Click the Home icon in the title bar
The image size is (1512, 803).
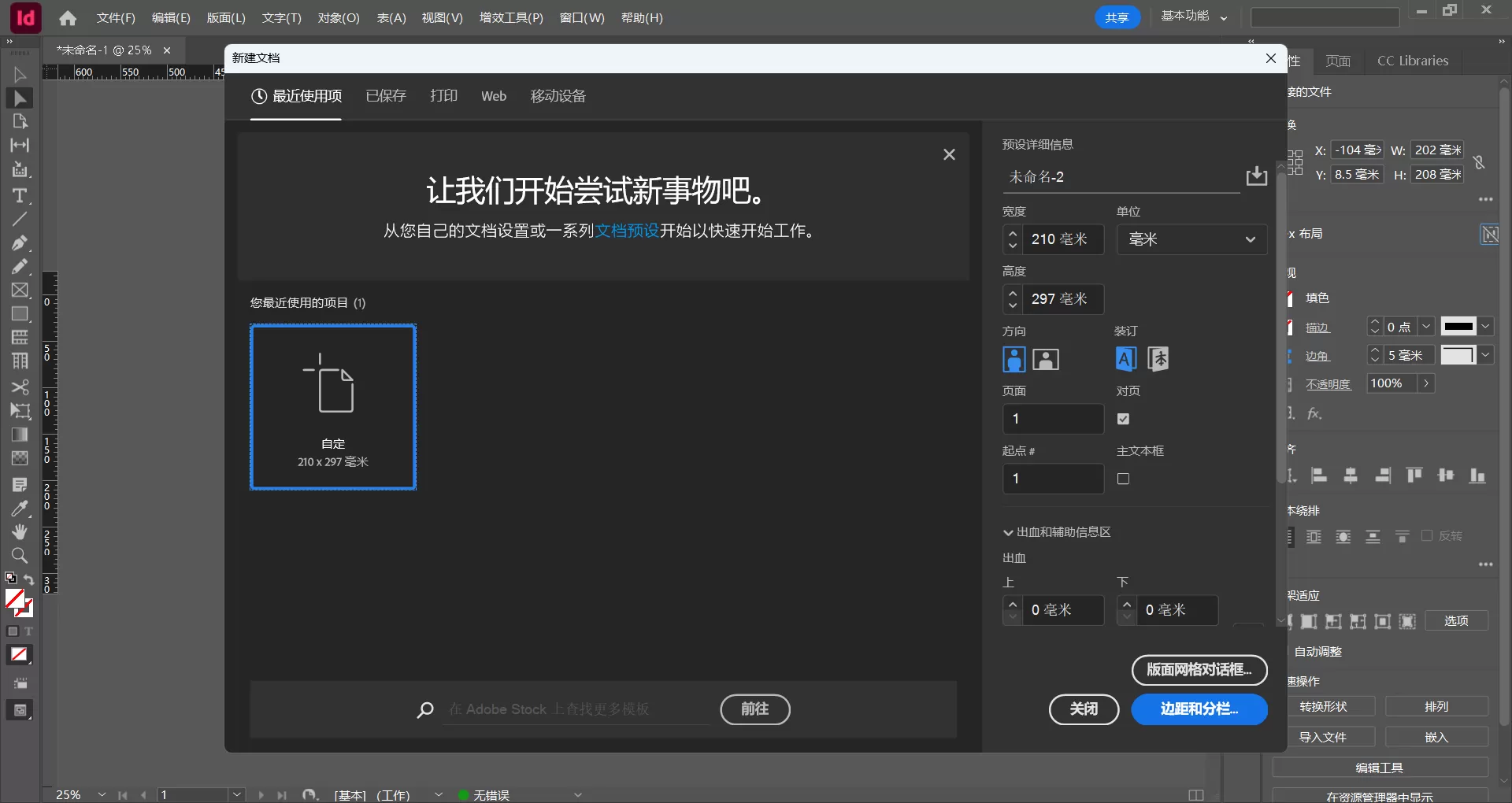click(x=67, y=17)
